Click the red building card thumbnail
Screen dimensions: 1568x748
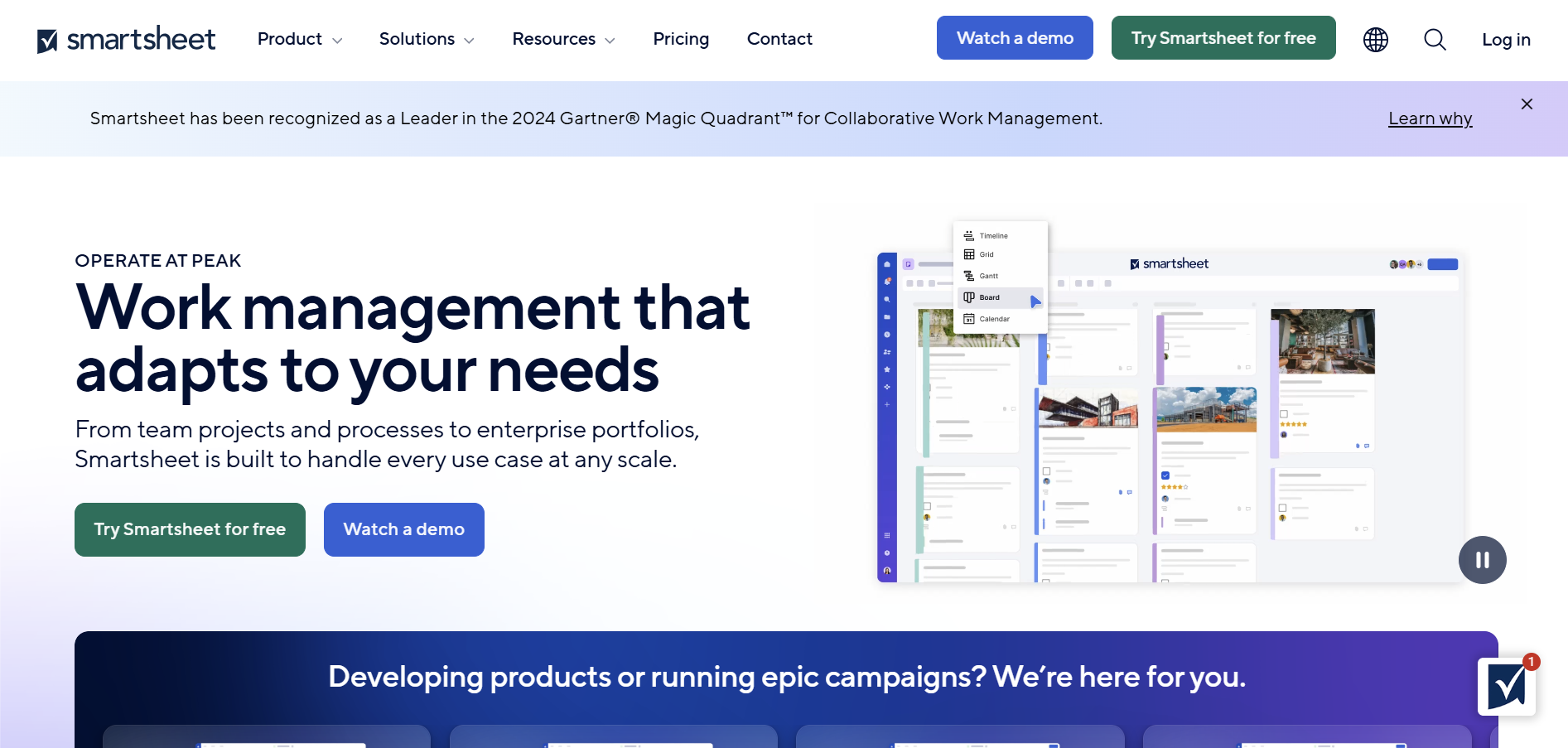click(1088, 408)
